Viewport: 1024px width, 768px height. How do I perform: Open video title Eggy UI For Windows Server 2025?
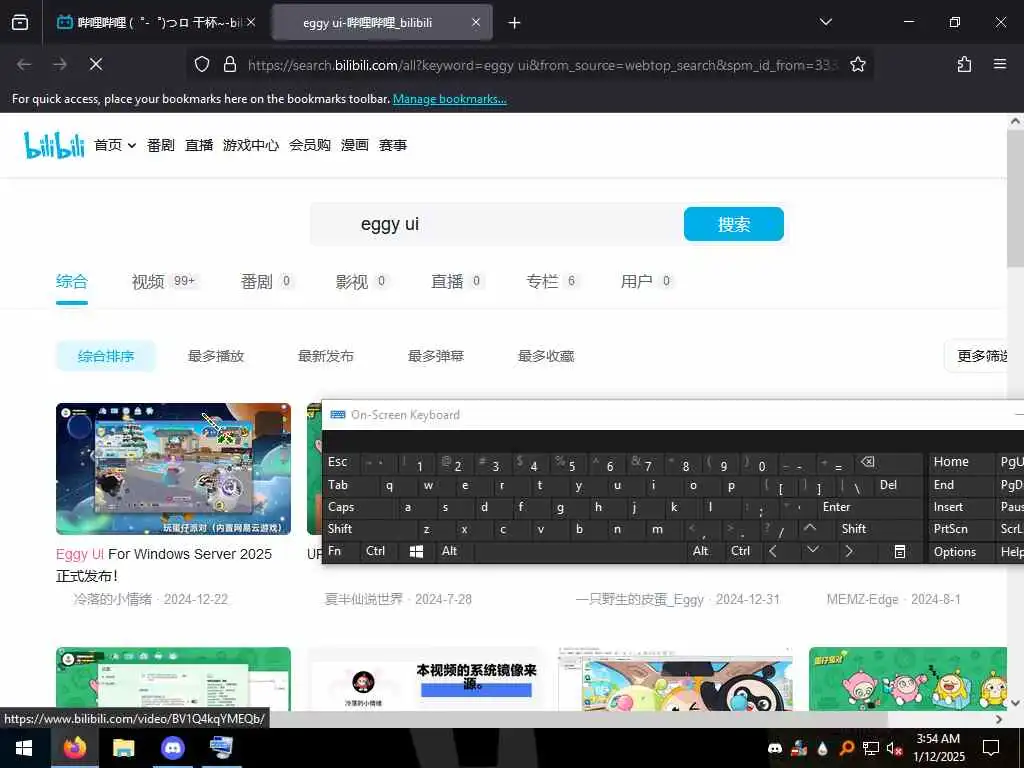(164, 565)
